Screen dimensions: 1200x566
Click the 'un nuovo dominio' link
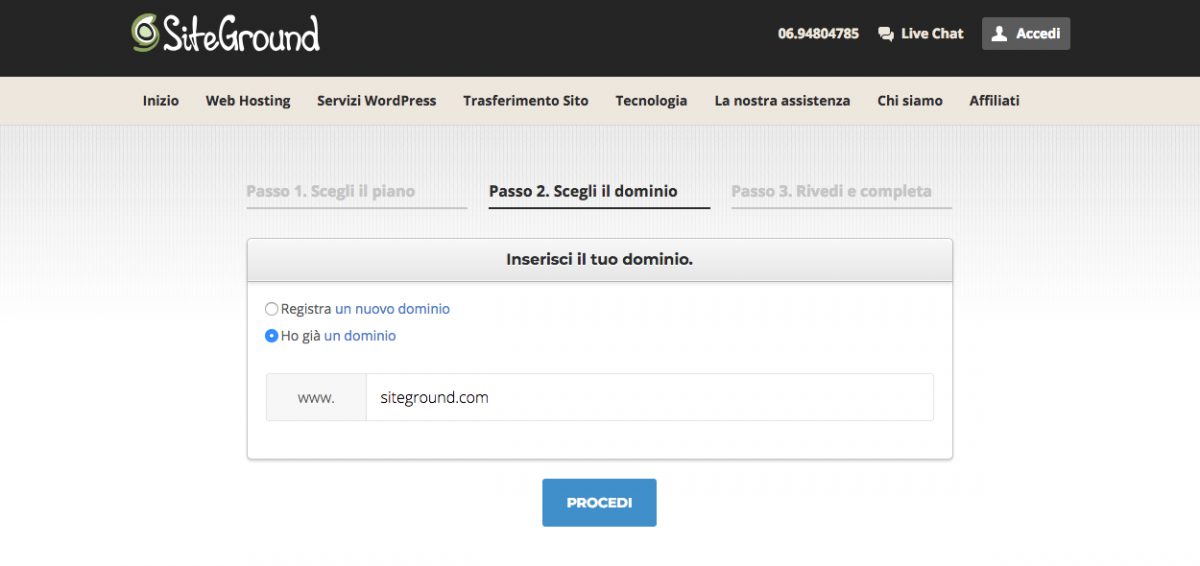[392, 309]
